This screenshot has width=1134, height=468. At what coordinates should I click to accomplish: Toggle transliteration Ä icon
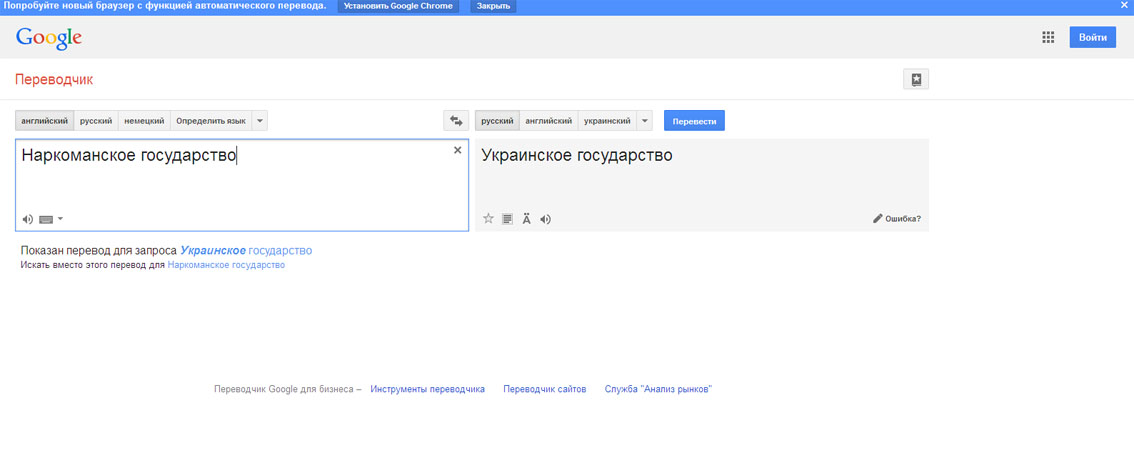pos(526,218)
